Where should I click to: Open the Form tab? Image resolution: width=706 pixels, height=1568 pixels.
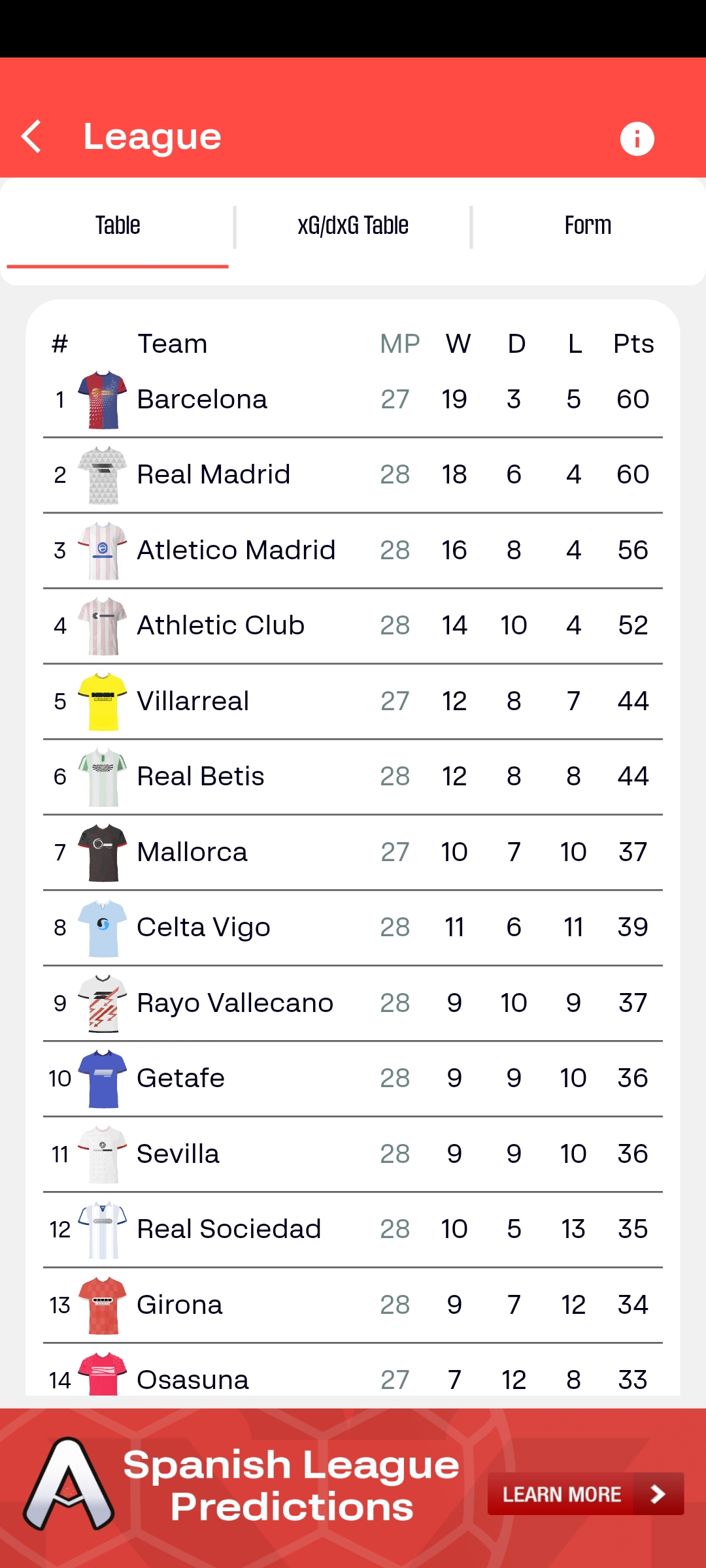coord(588,225)
